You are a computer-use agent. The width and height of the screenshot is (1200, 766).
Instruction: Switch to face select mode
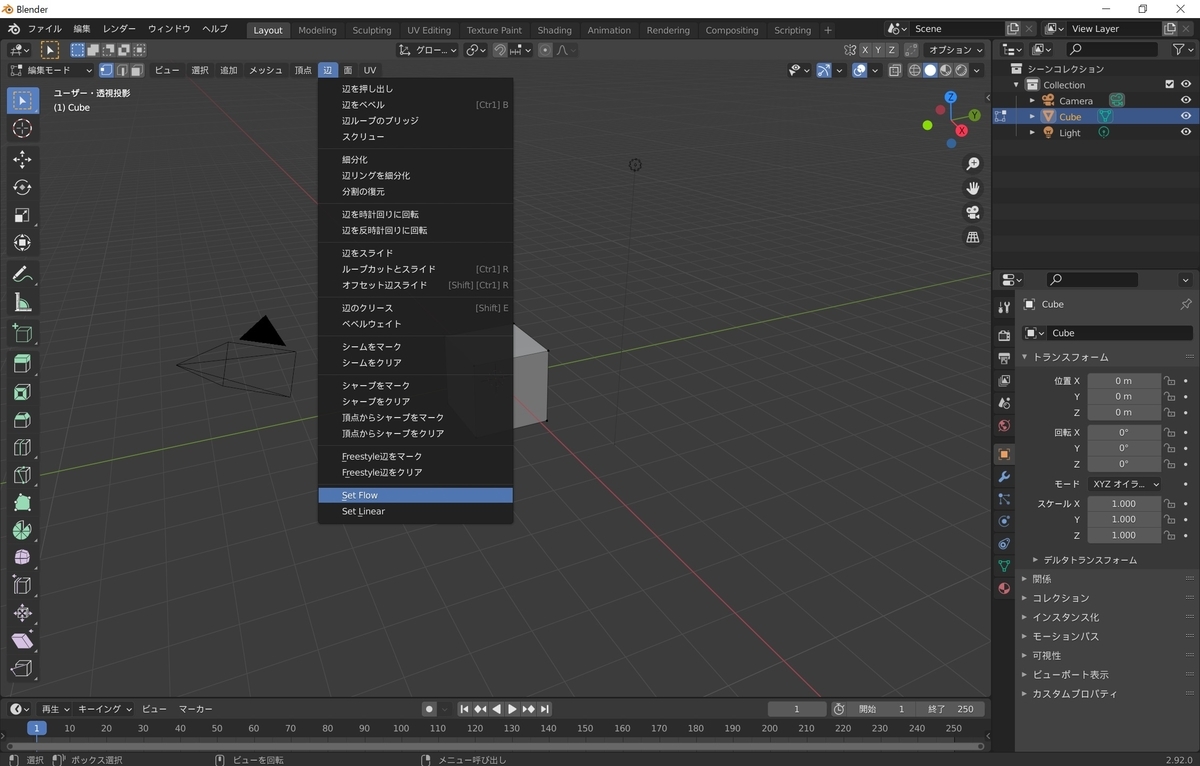137,70
